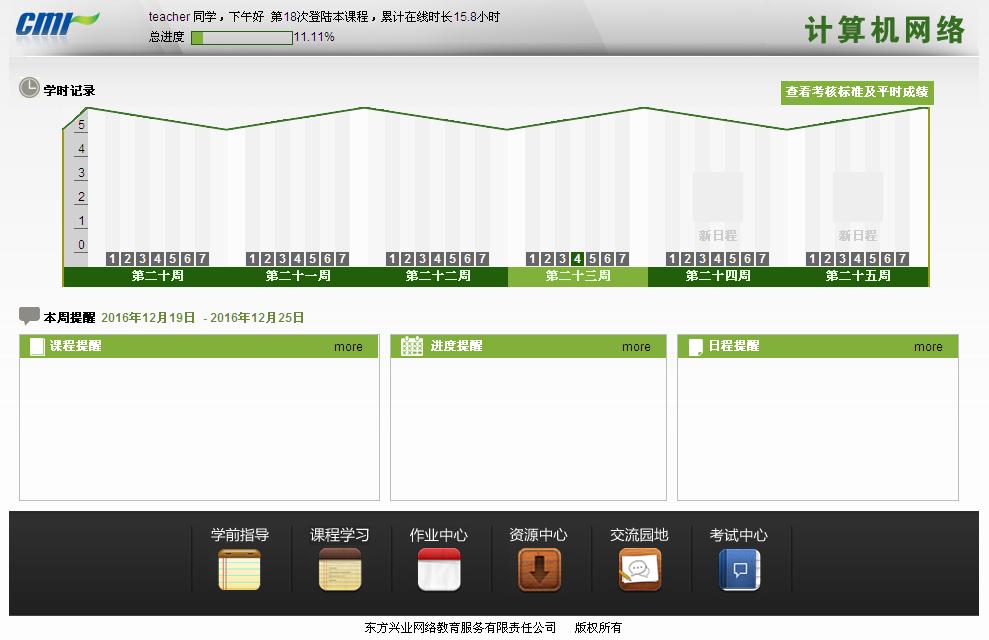Select the 第二十周 week tab
989x640 pixels.
point(158,276)
